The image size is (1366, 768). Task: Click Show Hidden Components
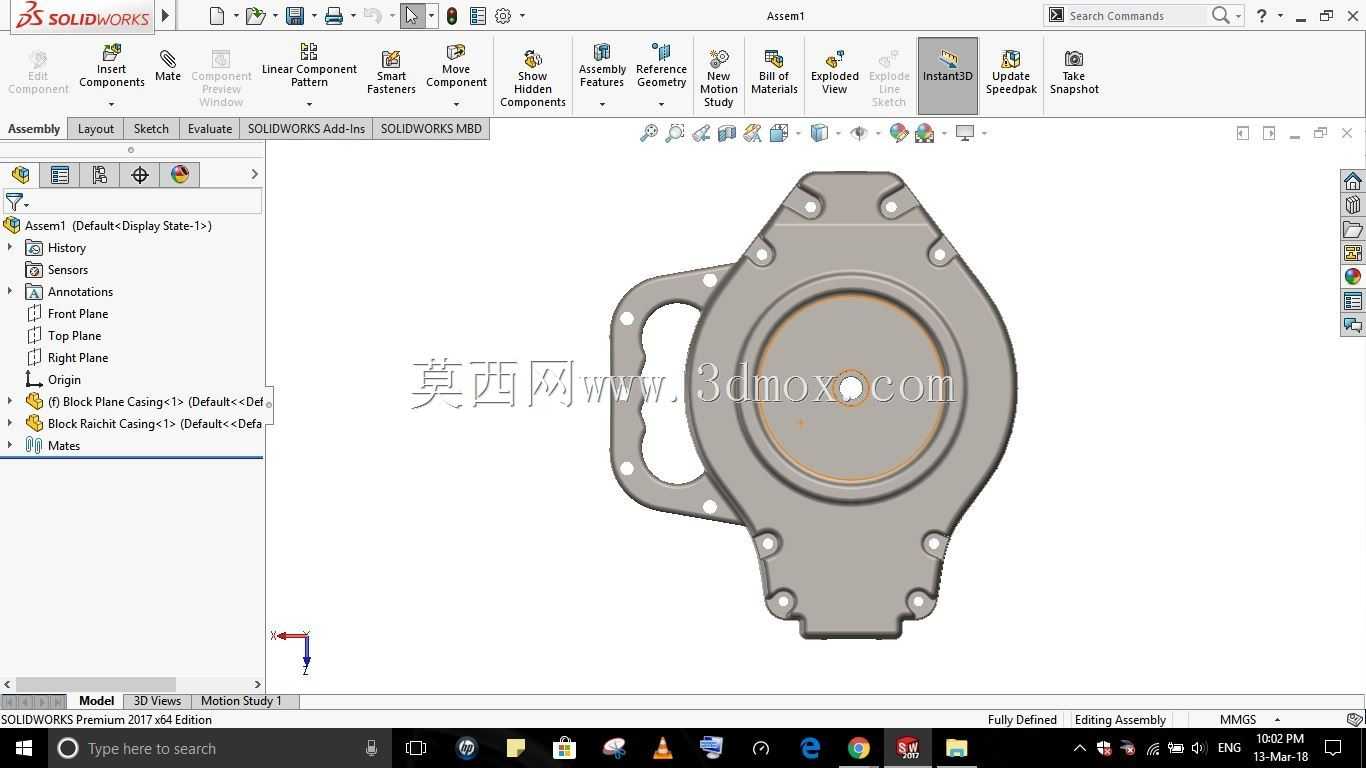tap(533, 78)
